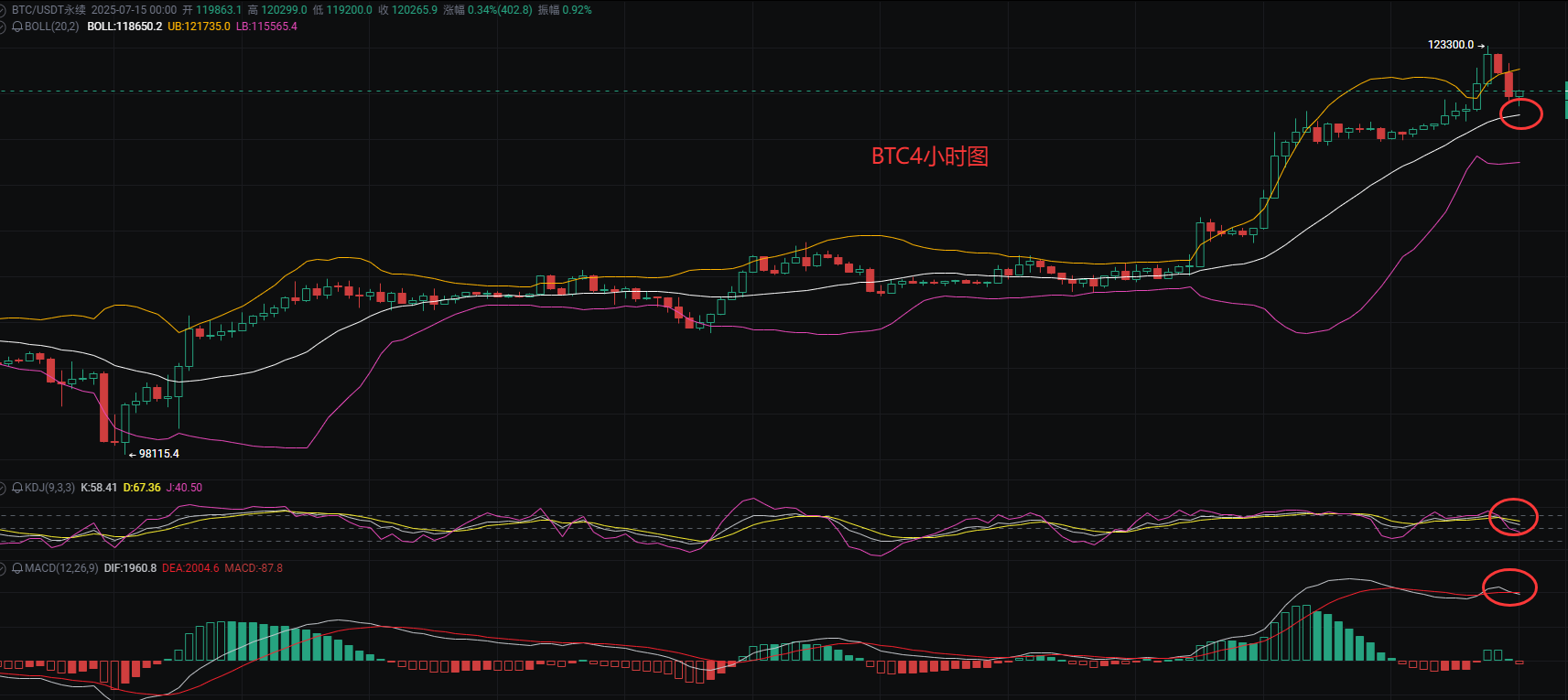Screen dimensions: 1568x700
Task: Click the orange UB:121735.0 upper band value
Action: pos(199,27)
